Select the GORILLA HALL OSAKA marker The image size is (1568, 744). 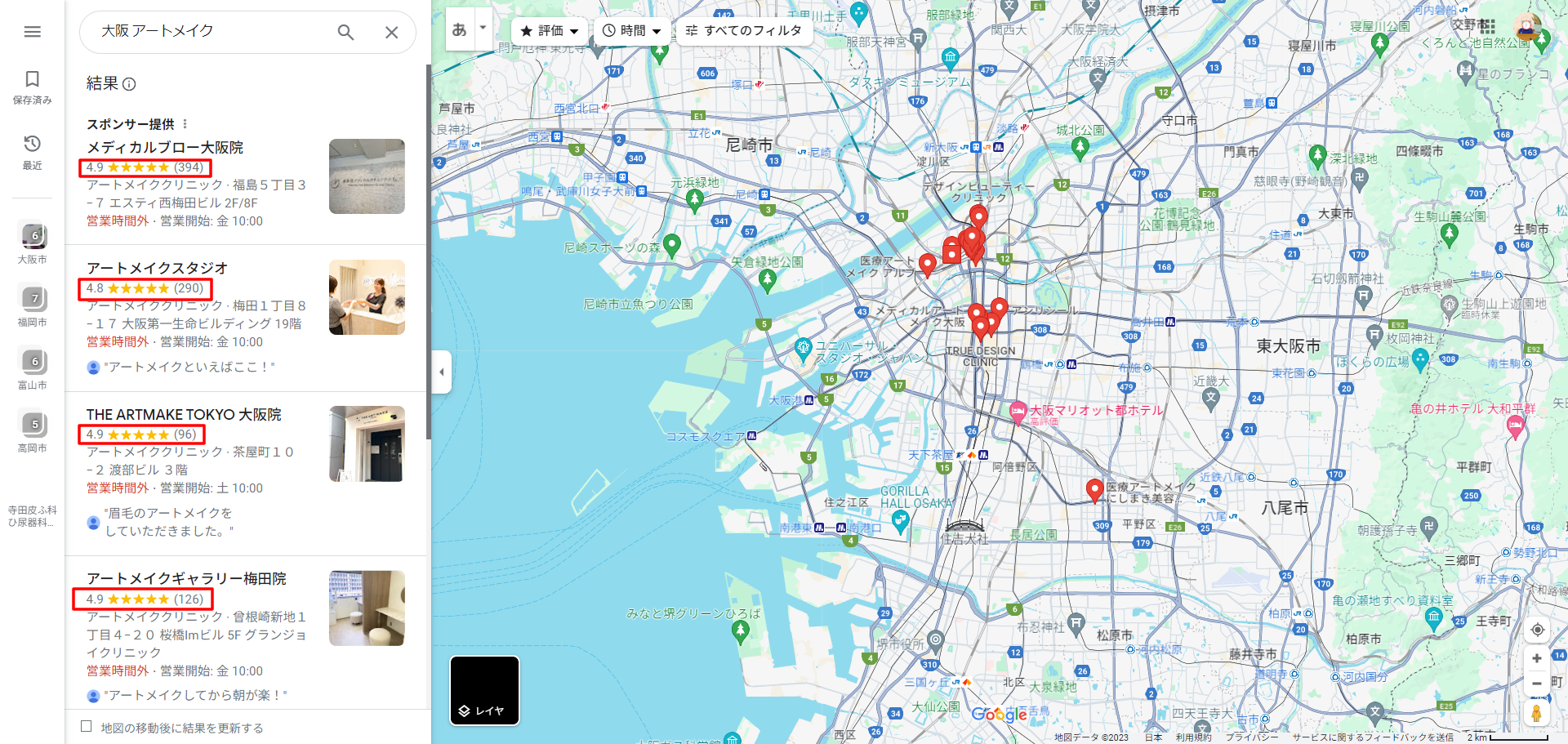pyautogui.click(x=900, y=521)
